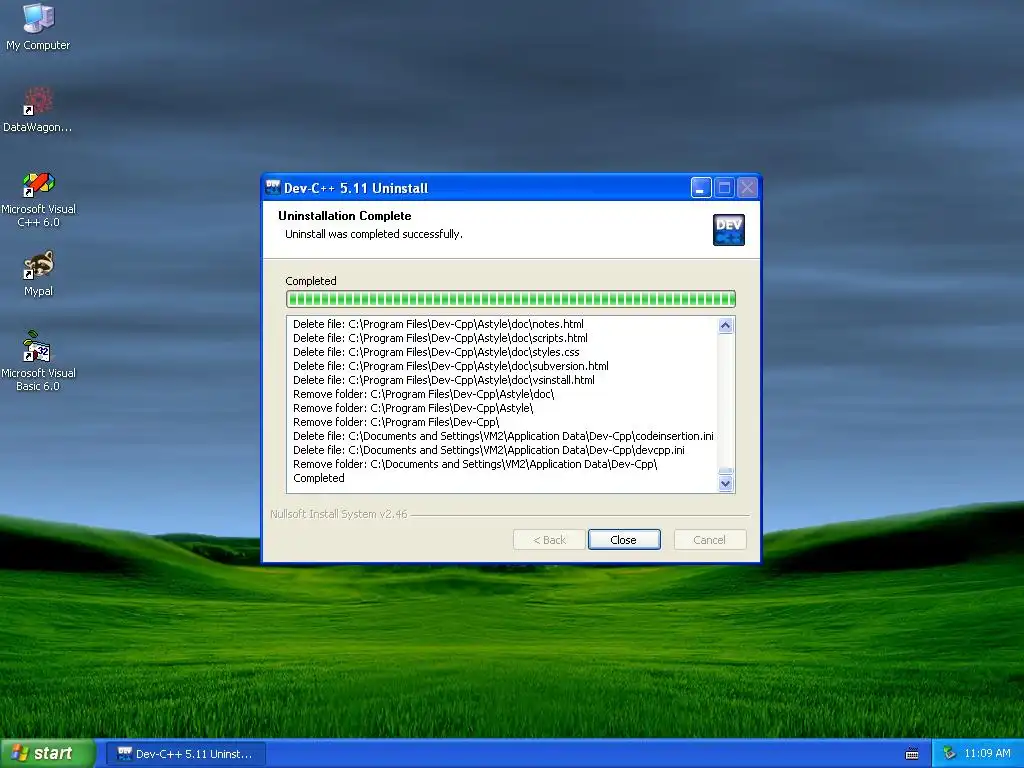Select log line removing Dev-Cpp\Astyle\ folder
1024x768 pixels.
[x=413, y=408]
